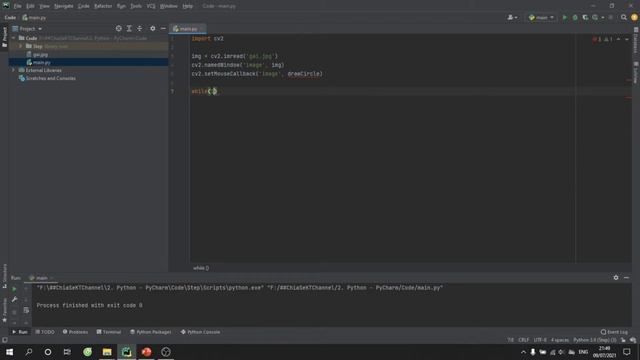640x360 pixels.
Task: Open Windows taskbar search
Action: click(x=29, y=352)
